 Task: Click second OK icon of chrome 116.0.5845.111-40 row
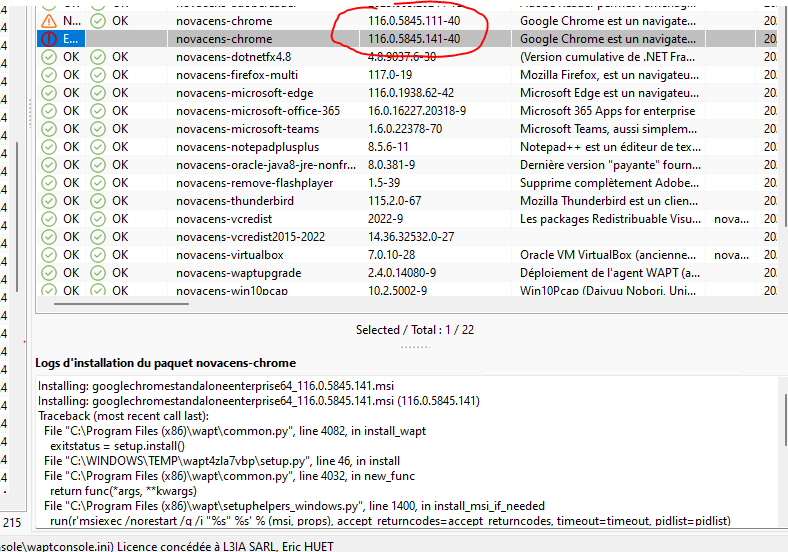(x=98, y=21)
